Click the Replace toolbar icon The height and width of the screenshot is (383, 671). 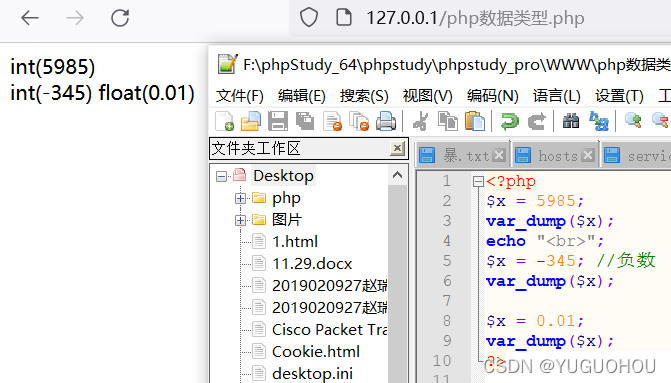[x=599, y=121]
